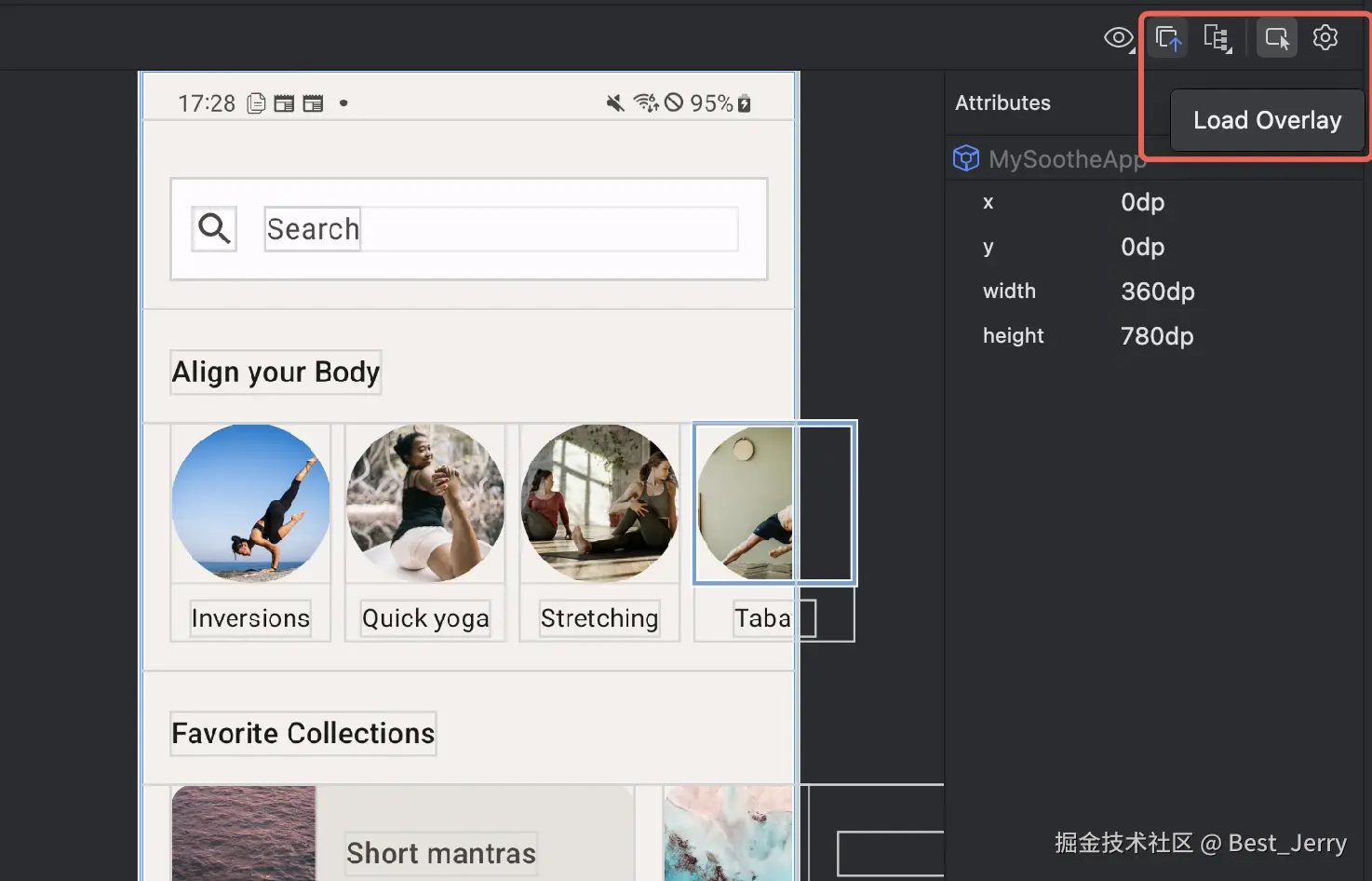
Task: Click the Wi-Fi status icon
Action: click(646, 102)
